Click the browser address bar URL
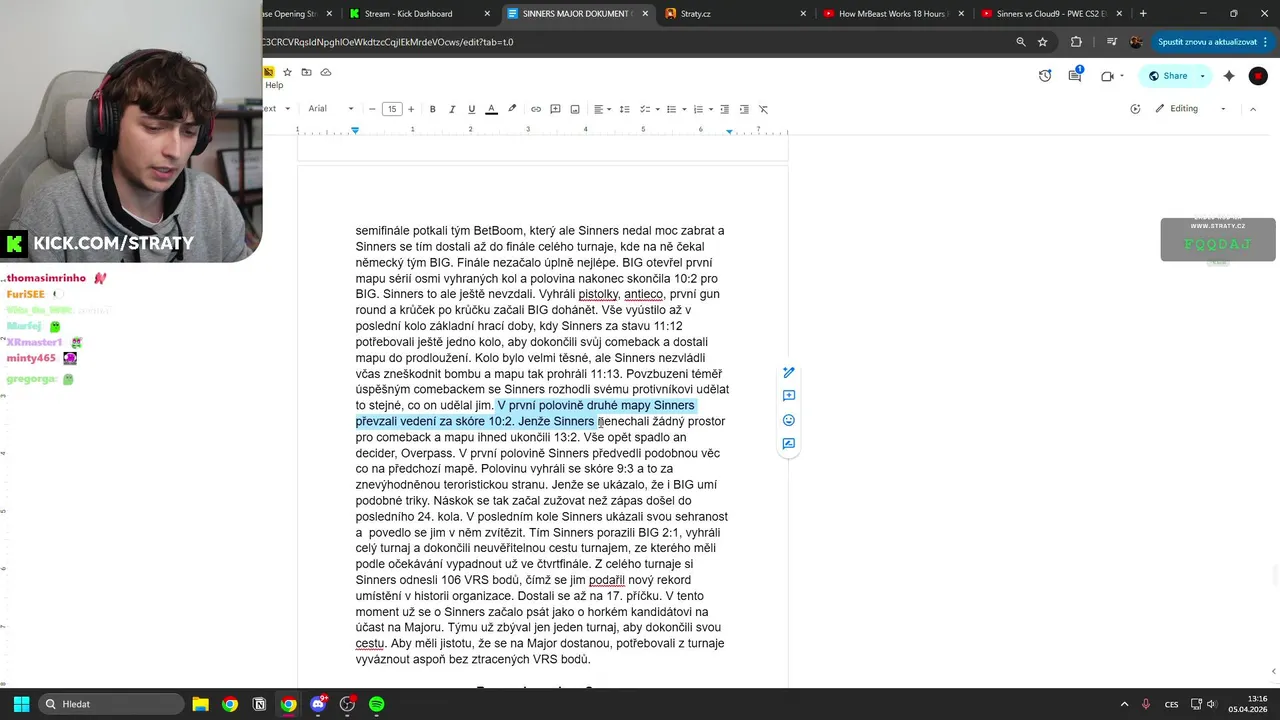The height and width of the screenshot is (720, 1280). point(388,42)
